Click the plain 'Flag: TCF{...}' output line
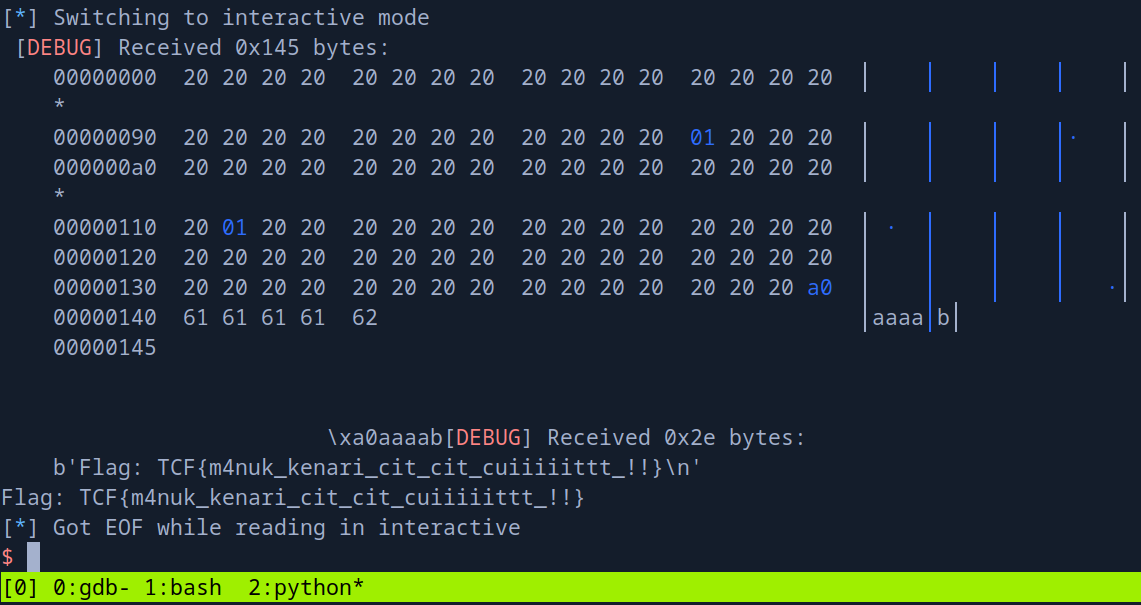The width and height of the screenshot is (1141, 605). coord(293,498)
